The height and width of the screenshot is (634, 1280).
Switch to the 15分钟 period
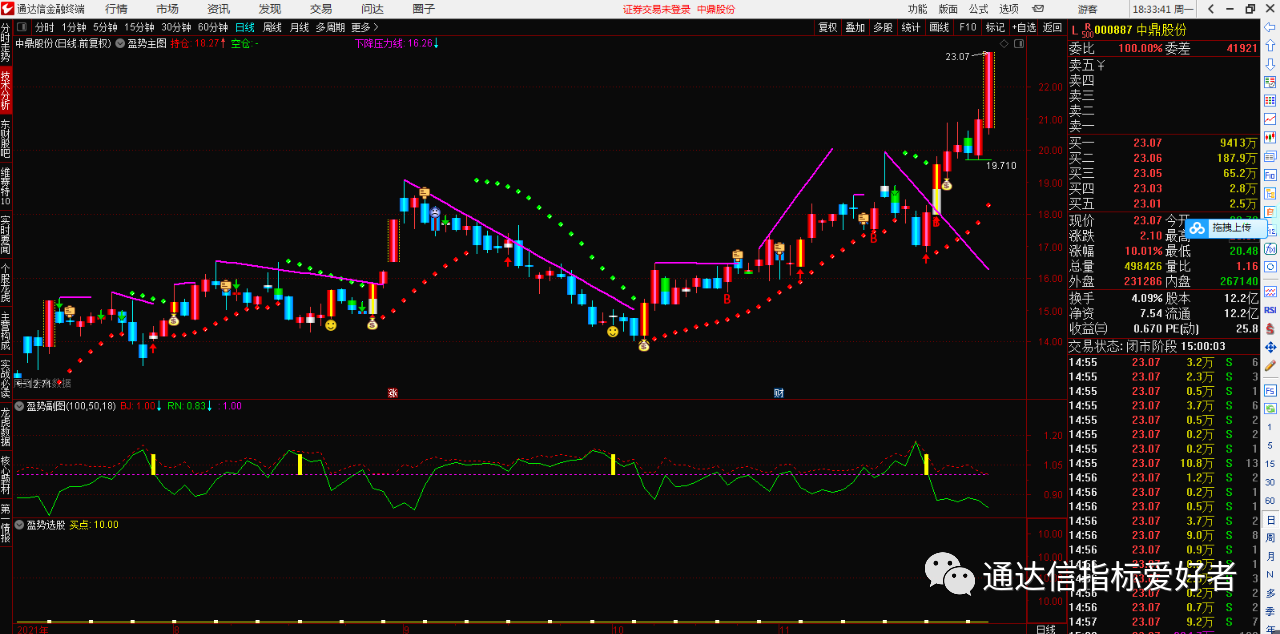tap(139, 28)
